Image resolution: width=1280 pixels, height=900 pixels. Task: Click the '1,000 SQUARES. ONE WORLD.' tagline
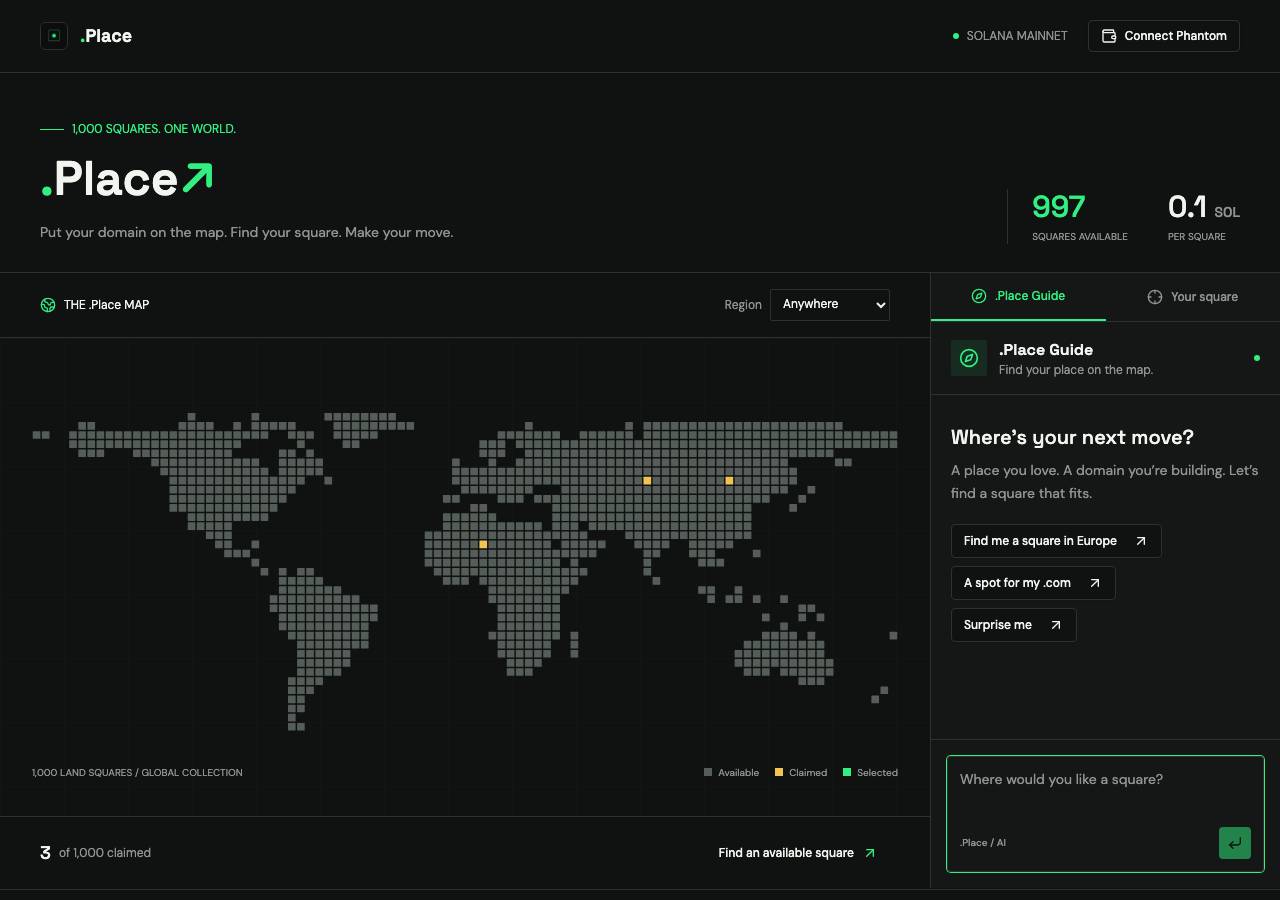(x=154, y=129)
